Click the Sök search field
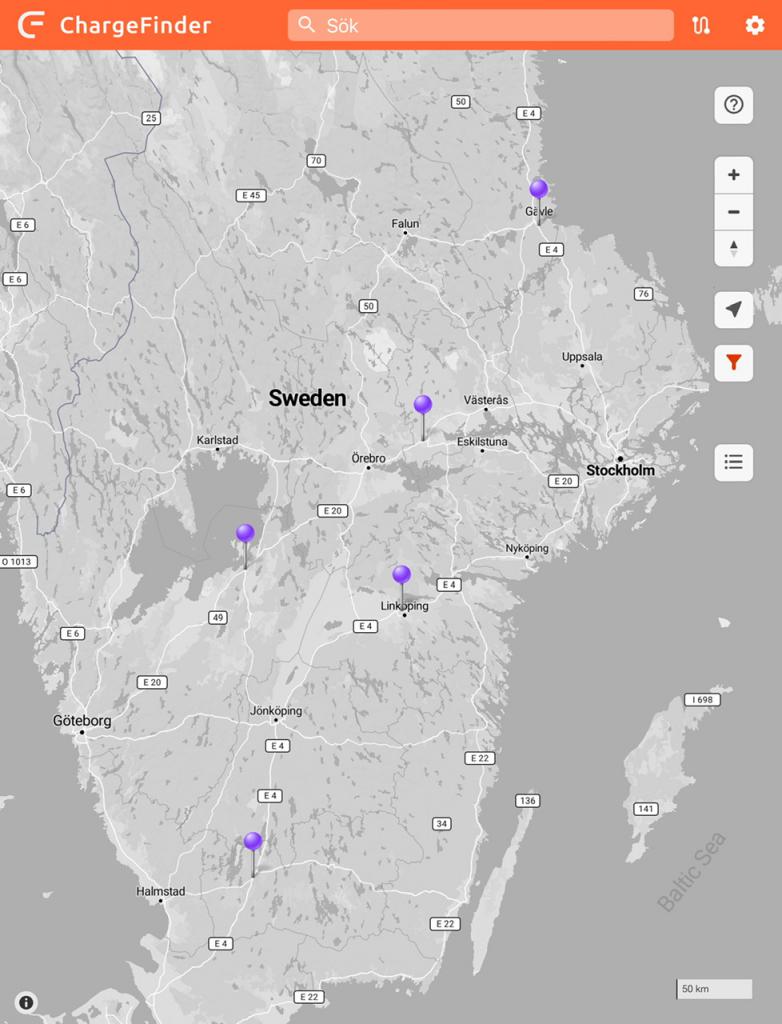This screenshot has width=782, height=1024. pyautogui.click(x=480, y=25)
